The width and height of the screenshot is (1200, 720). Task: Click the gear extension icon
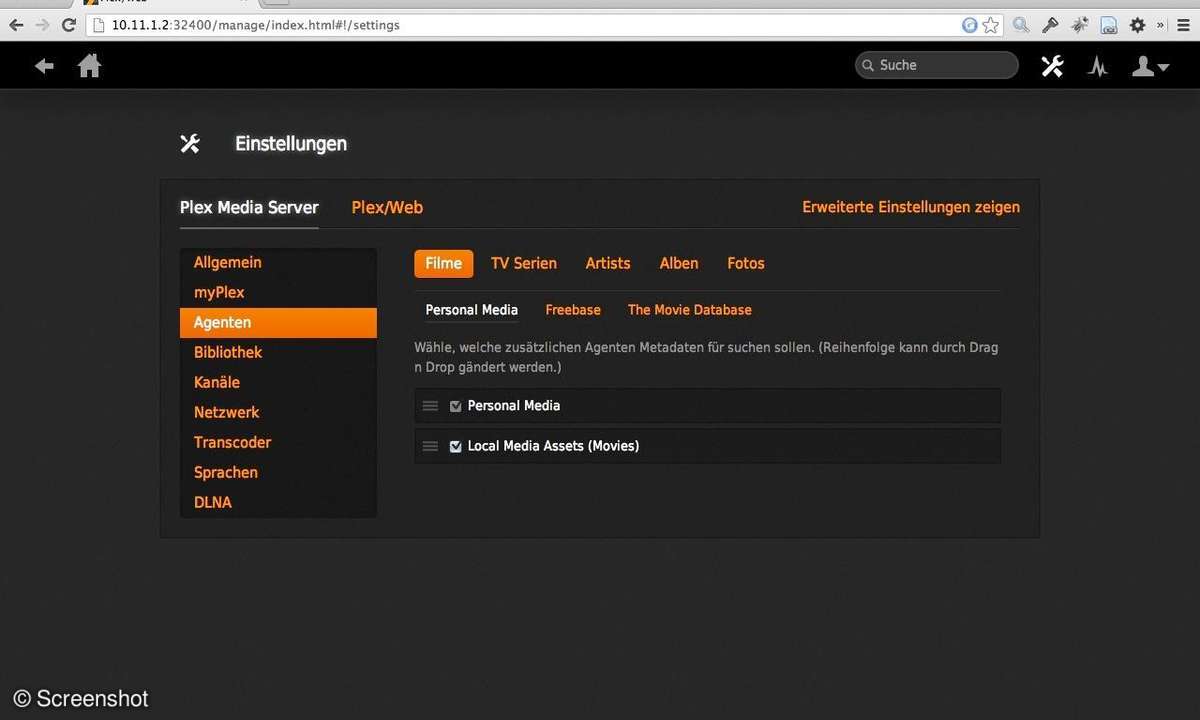pos(1137,25)
